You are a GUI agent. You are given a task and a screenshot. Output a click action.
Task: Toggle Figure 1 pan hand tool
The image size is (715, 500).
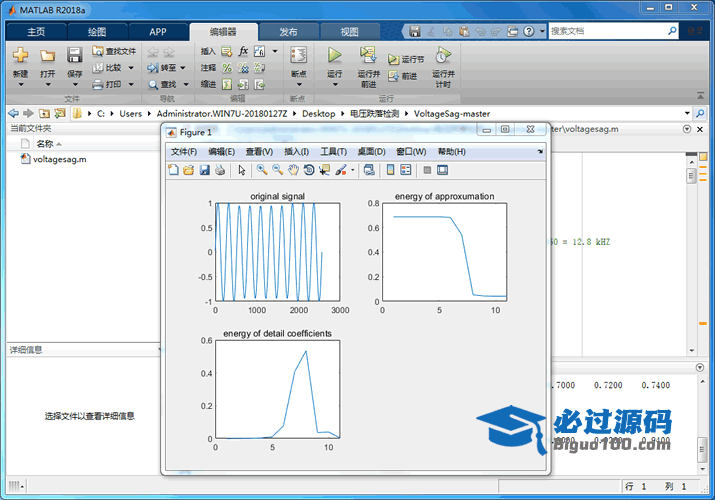(293, 170)
